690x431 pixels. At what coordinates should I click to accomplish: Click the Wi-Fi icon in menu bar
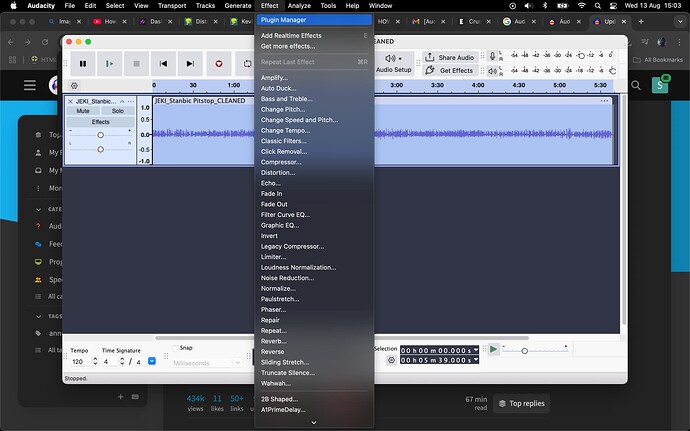(x=582, y=6)
